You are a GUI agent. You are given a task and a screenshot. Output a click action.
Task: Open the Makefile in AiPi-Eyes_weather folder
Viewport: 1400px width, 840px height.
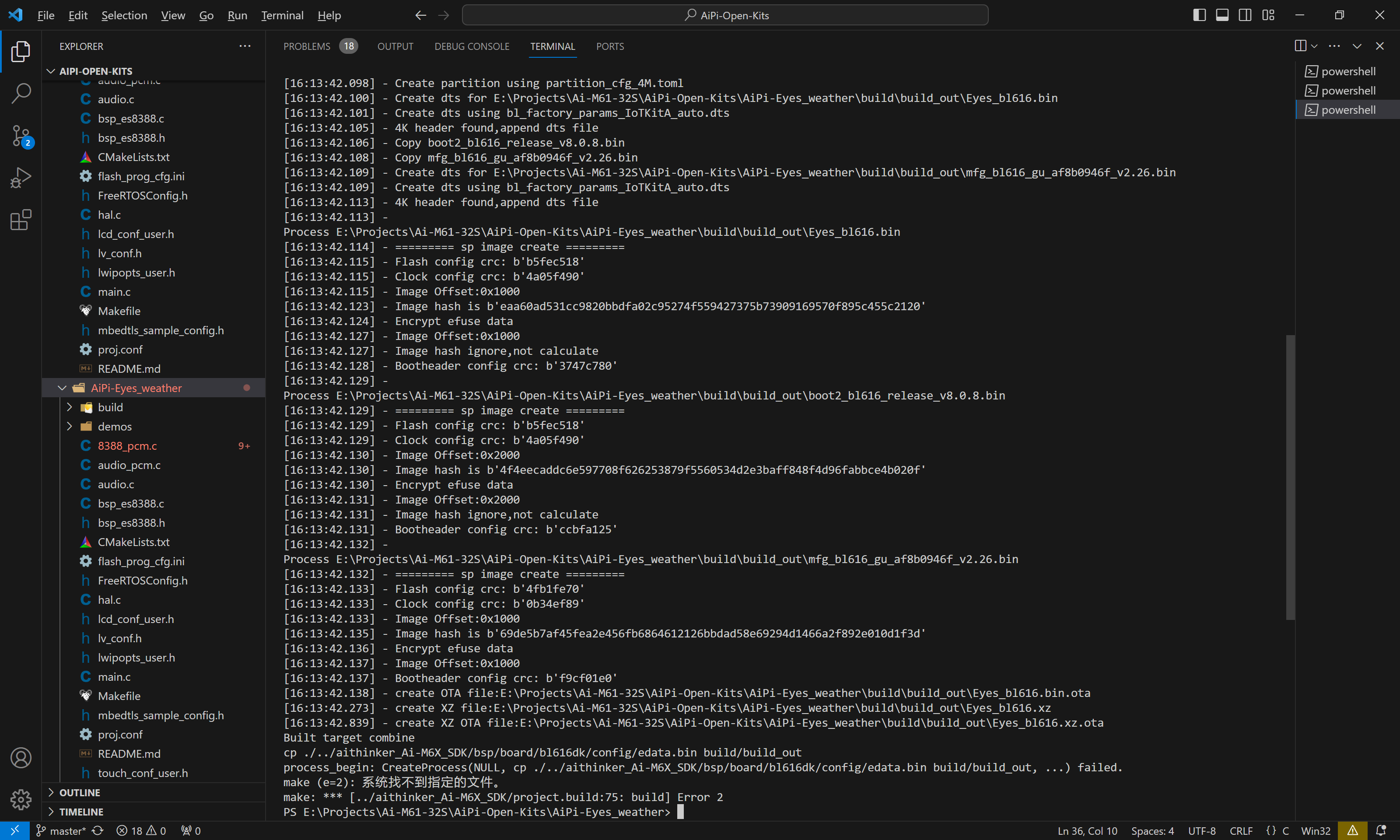[153, 696]
